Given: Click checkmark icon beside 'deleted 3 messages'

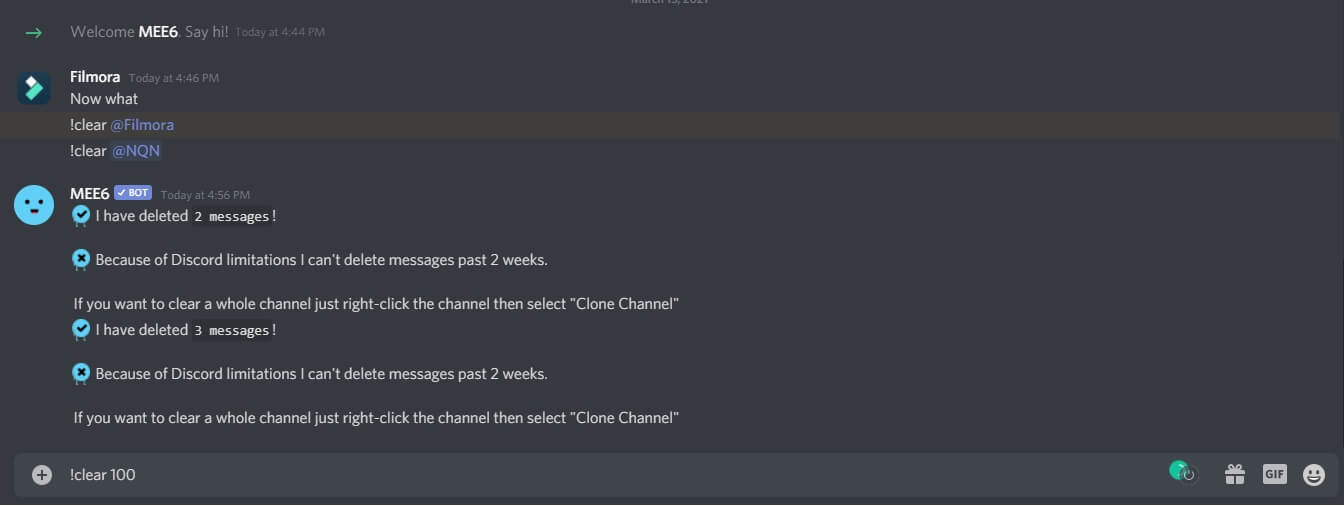Looking at the screenshot, I should click(x=81, y=329).
